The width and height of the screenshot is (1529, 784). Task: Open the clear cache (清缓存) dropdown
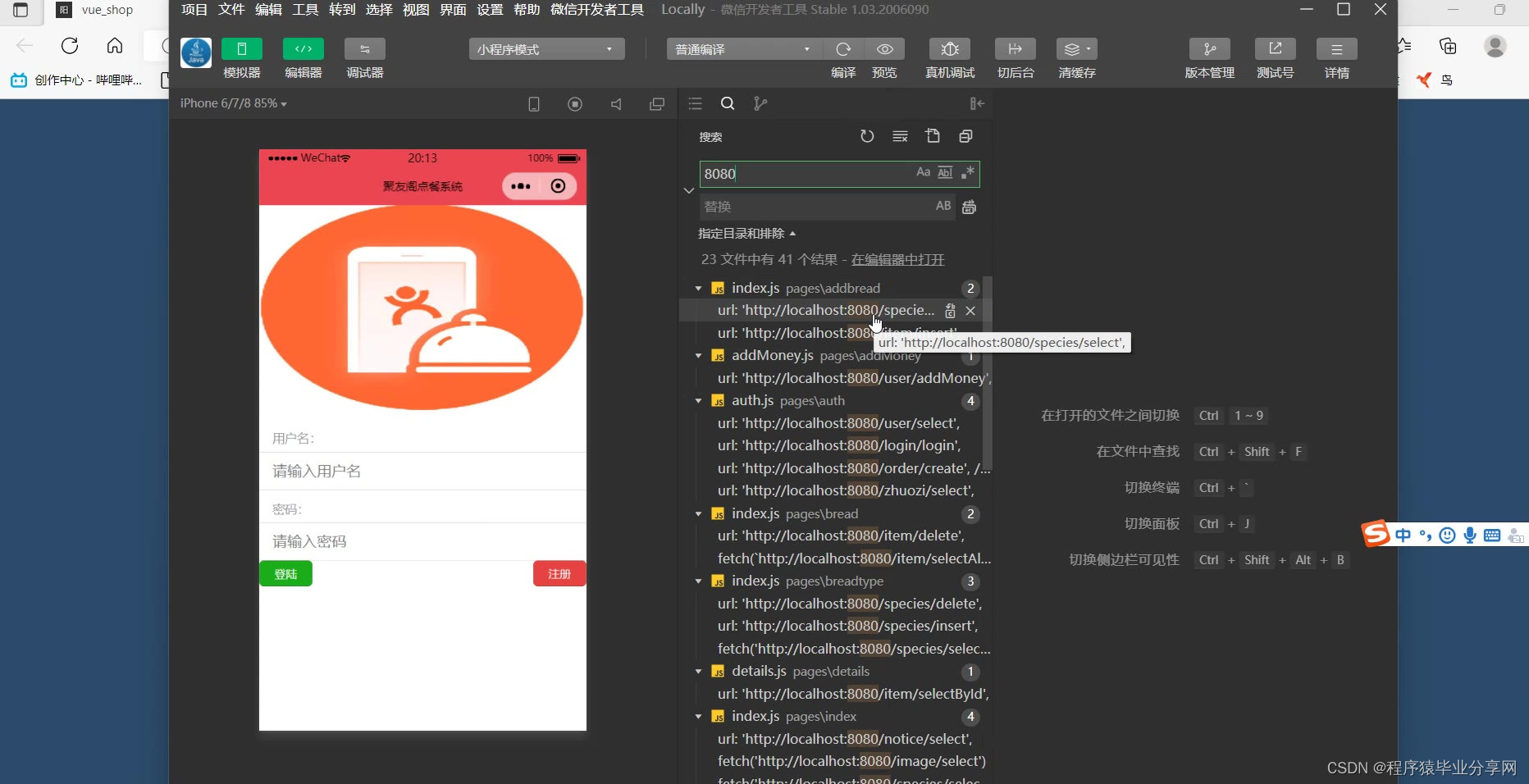pyautogui.click(x=1077, y=49)
